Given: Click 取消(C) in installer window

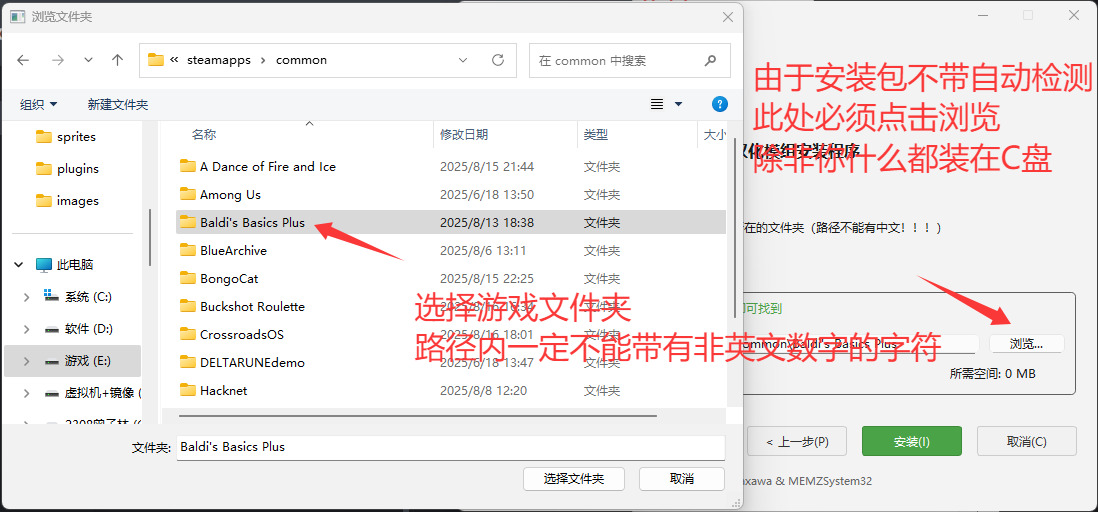Looking at the screenshot, I should (x=1027, y=441).
